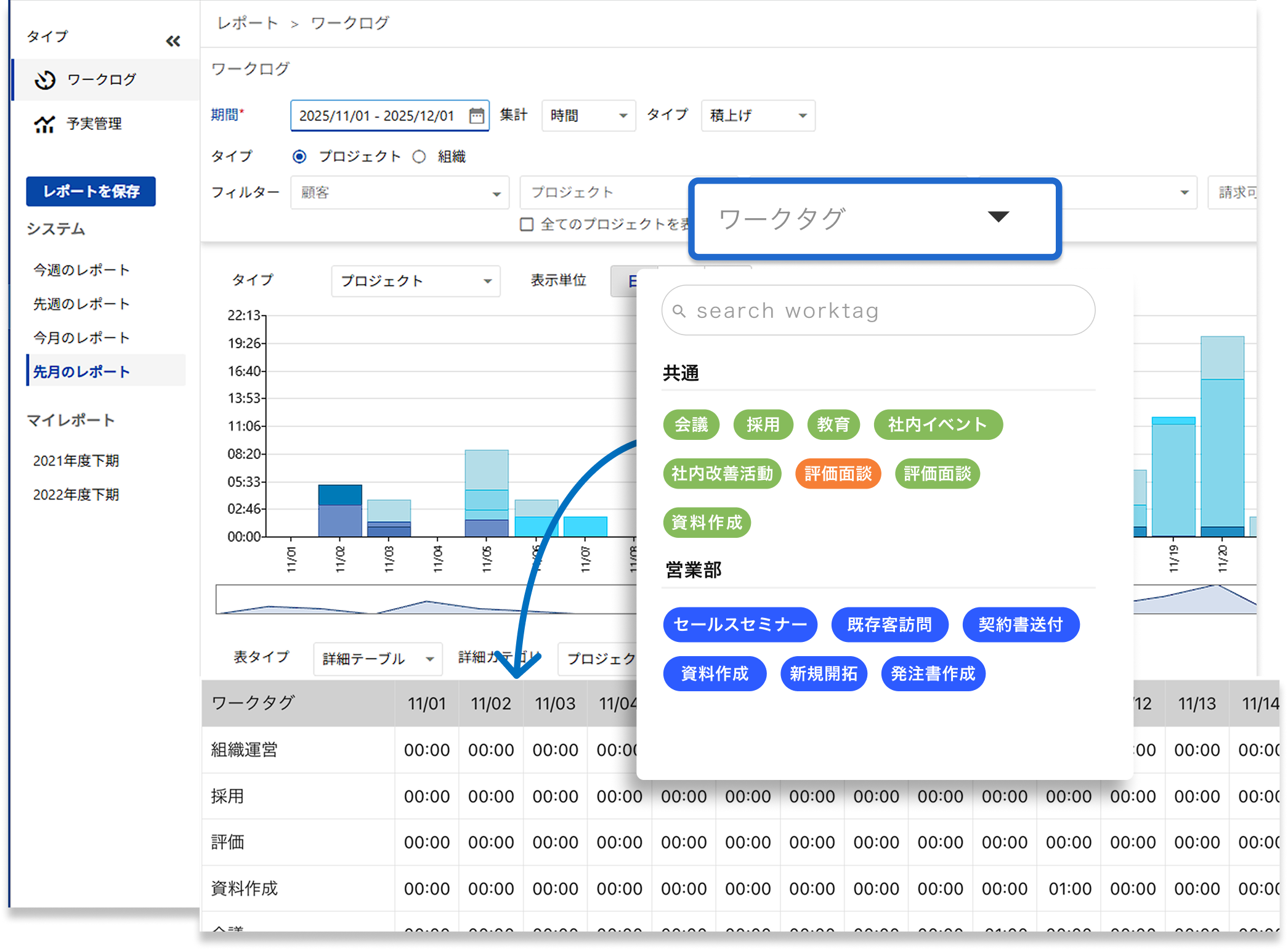The image size is (1288, 950).
Task: Click the レポートを保存 button
Action: point(91,192)
